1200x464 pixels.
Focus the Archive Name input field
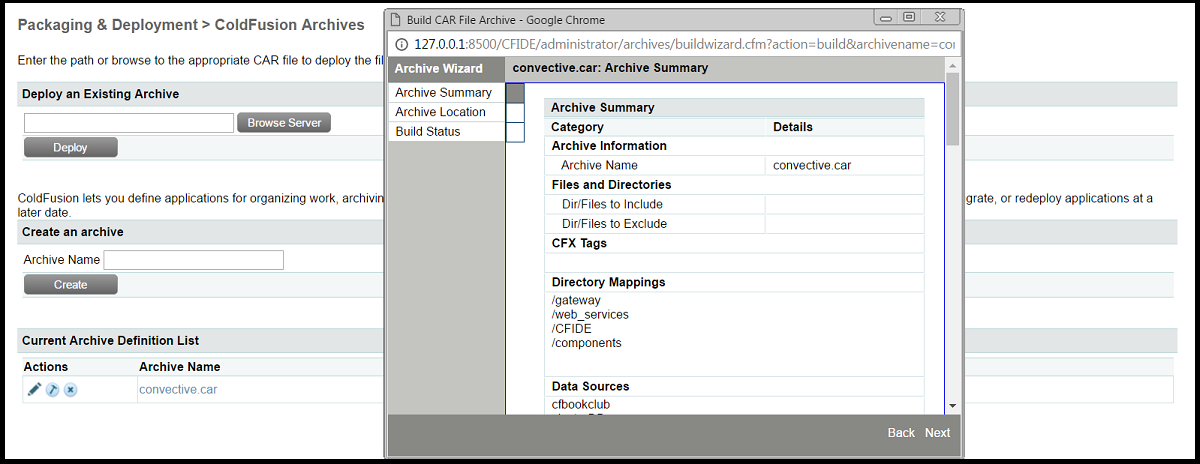tap(194, 260)
